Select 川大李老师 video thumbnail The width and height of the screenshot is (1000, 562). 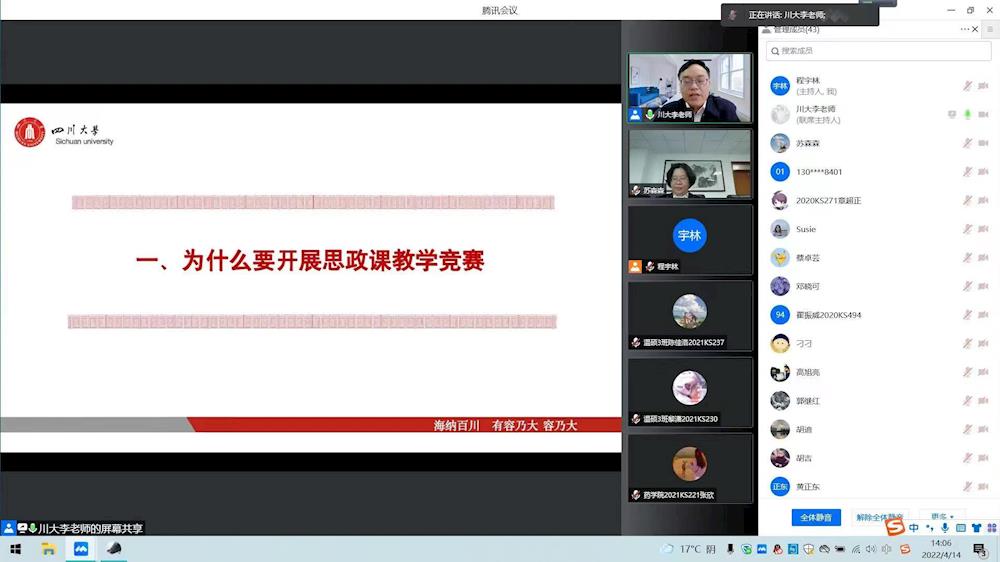click(x=689, y=88)
